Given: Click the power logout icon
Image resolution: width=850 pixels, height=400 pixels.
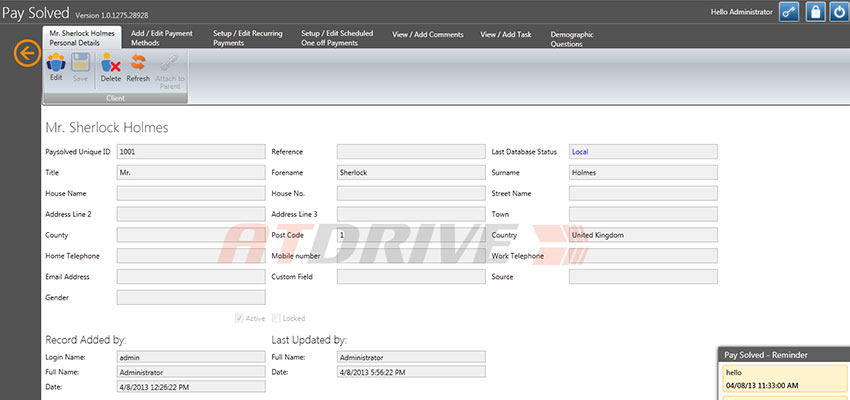Looking at the screenshot, I should point(840,11).
